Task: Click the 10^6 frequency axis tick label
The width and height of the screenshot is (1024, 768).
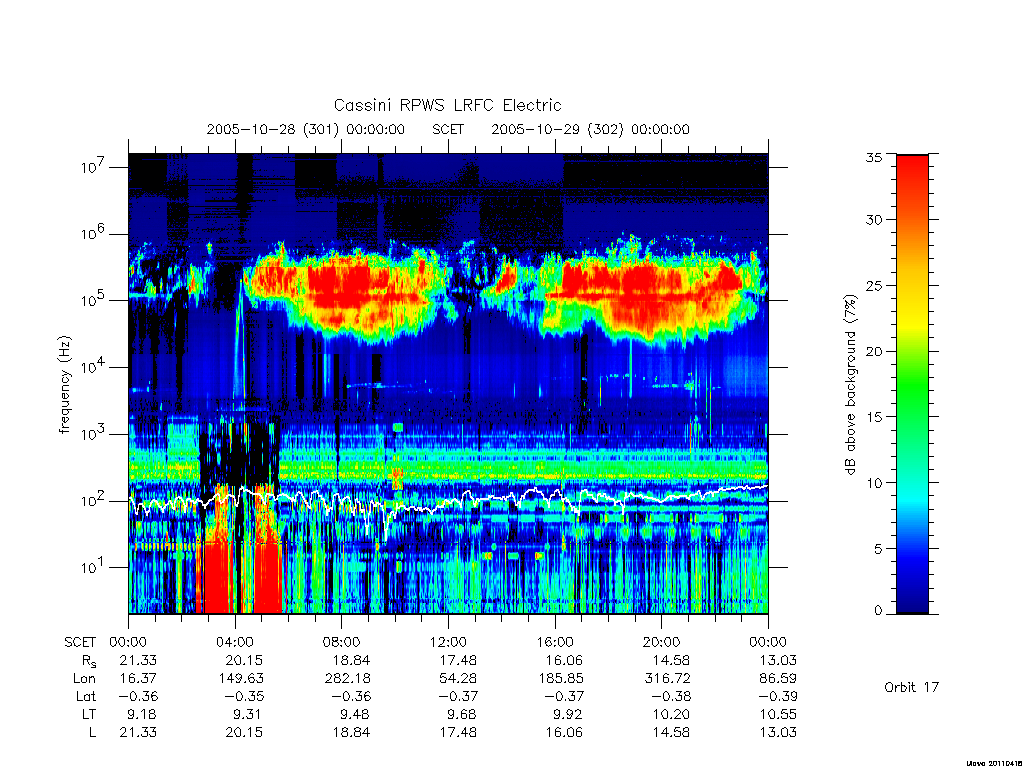Action: point(95,234)
